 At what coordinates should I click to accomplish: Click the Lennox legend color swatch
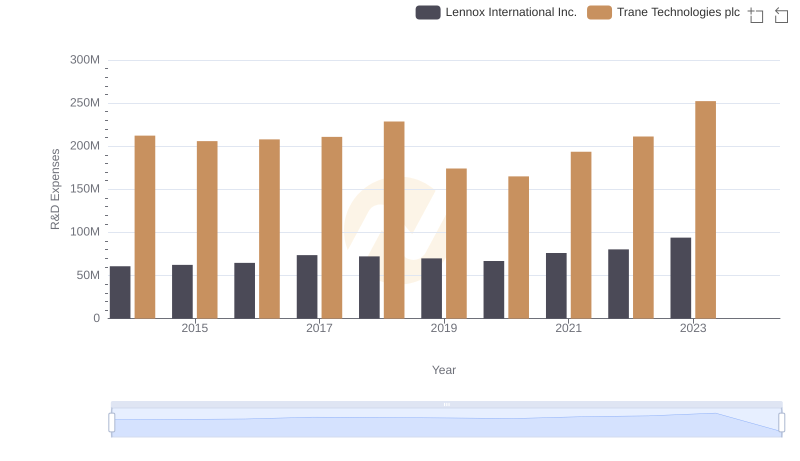pos(428,12)
